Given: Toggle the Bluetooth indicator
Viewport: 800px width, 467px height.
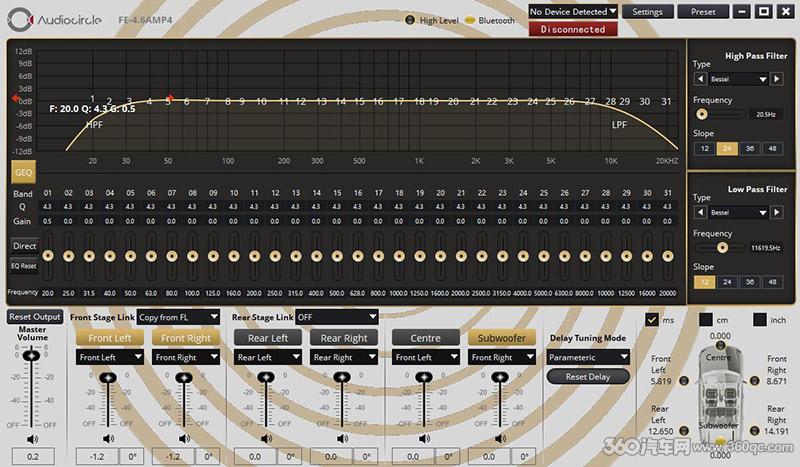Looking at the screenshot, I should 470,20.
